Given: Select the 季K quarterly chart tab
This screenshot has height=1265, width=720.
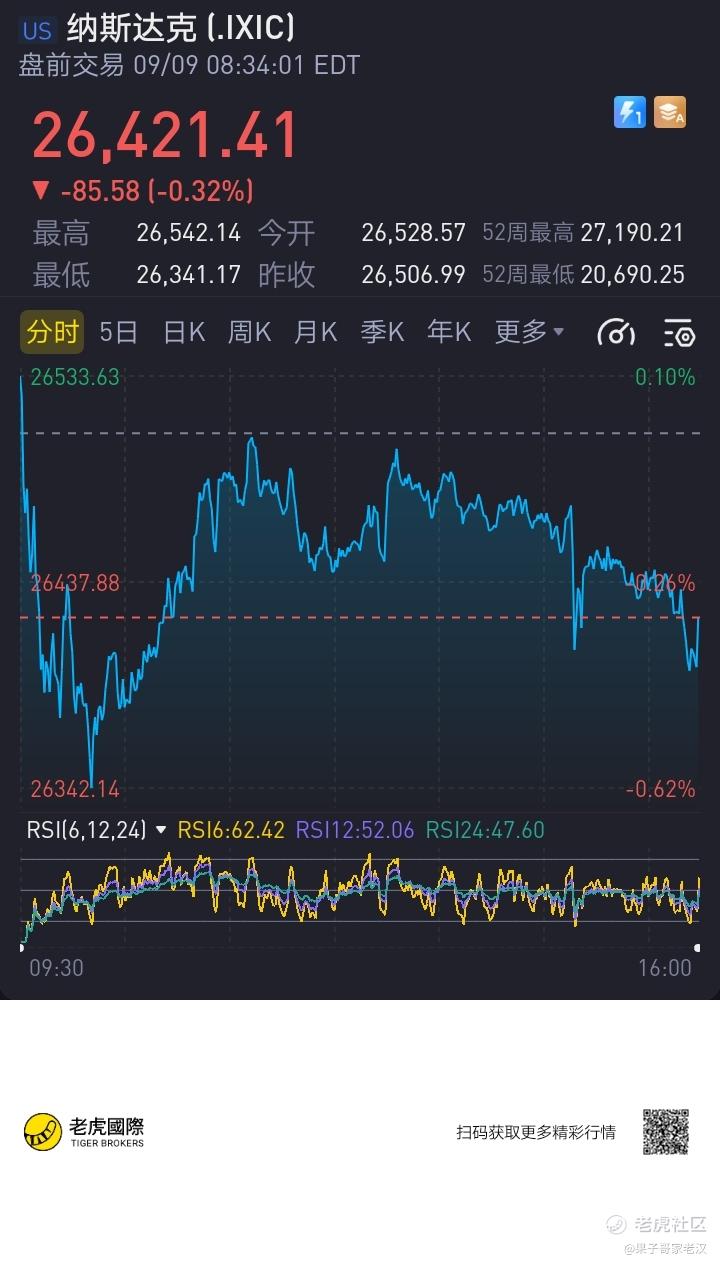Looking at the screenshot, I should (382, 332).
